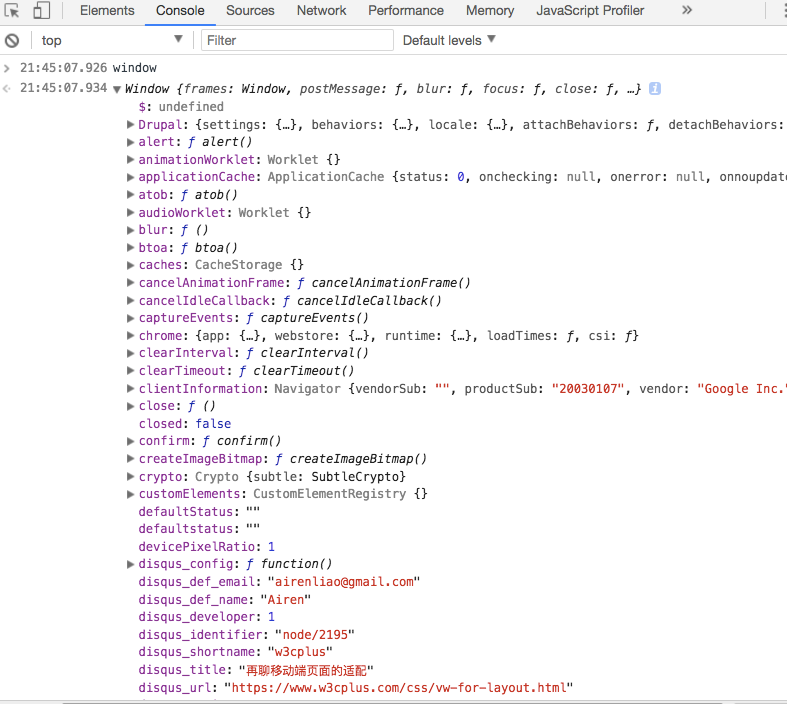The height and width of the screenshot is (704, 787).
Task: Select disqus_identifier "node/2195" row
Action: [246, 634]
